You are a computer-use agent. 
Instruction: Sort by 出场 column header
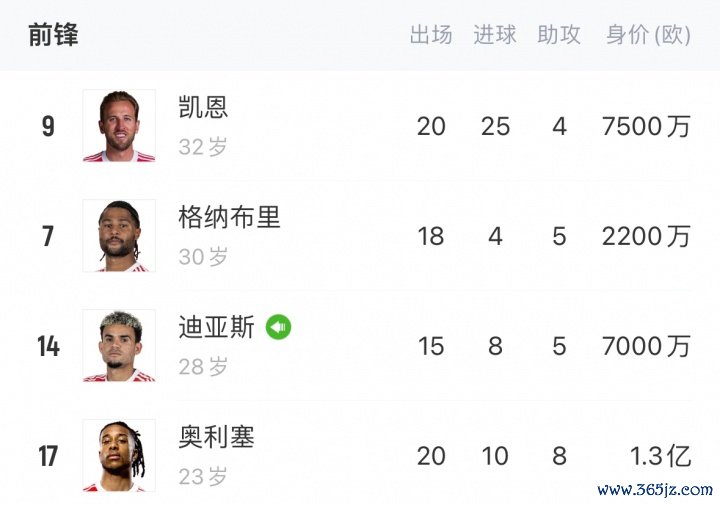[x=431, y=35]
